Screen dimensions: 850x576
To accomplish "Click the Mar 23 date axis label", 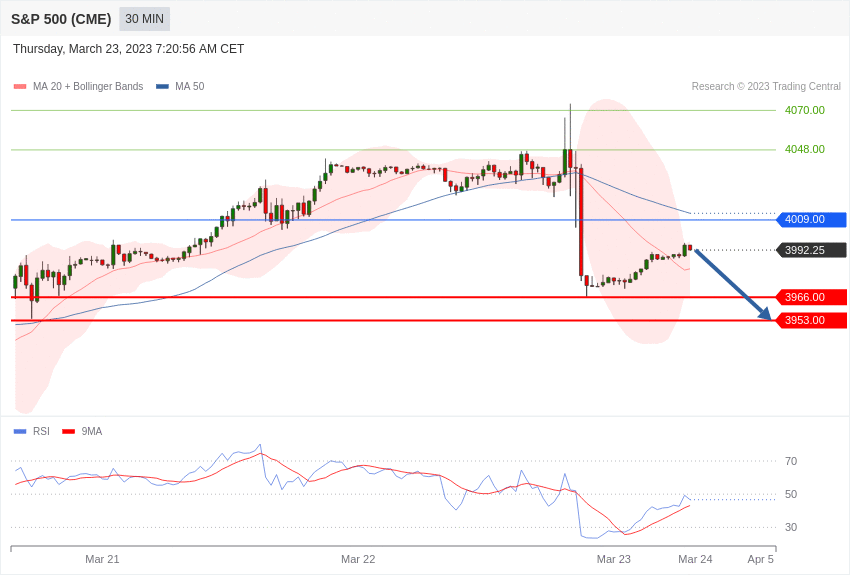I will 614,559.
